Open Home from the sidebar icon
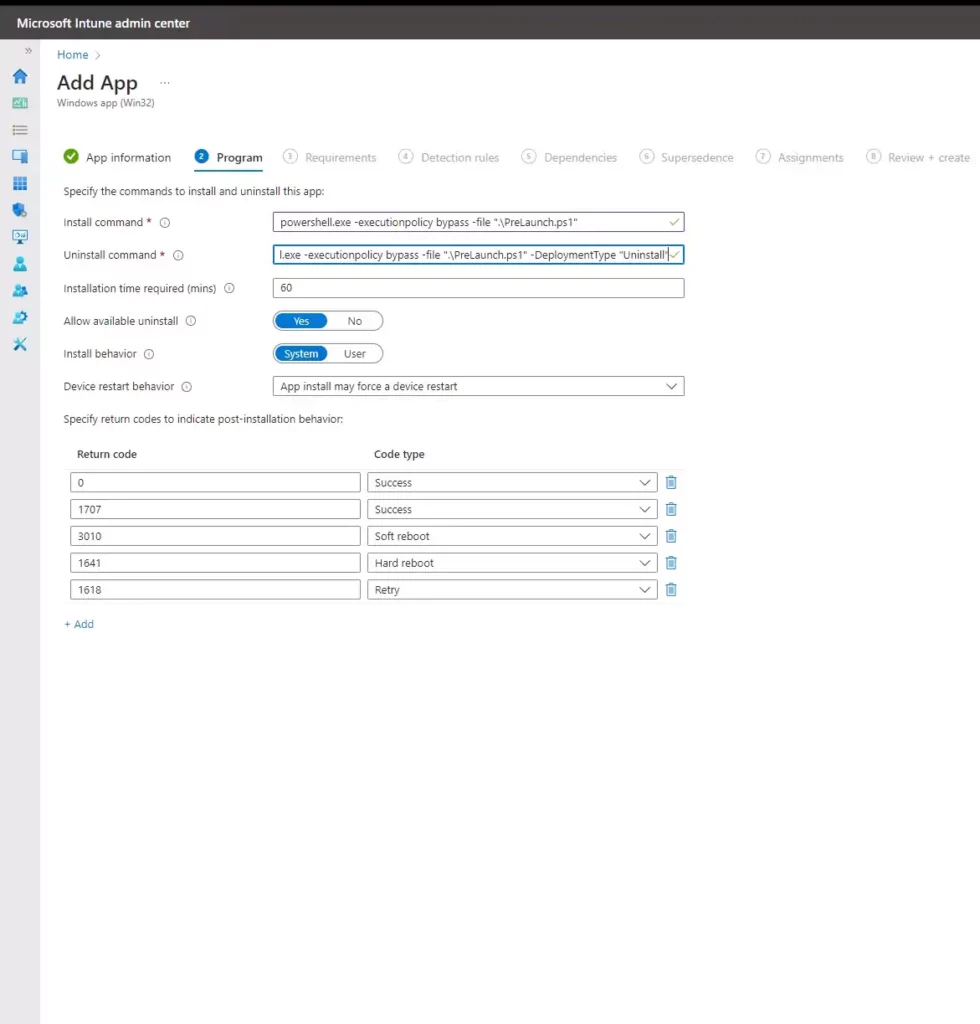 (20, 76)
